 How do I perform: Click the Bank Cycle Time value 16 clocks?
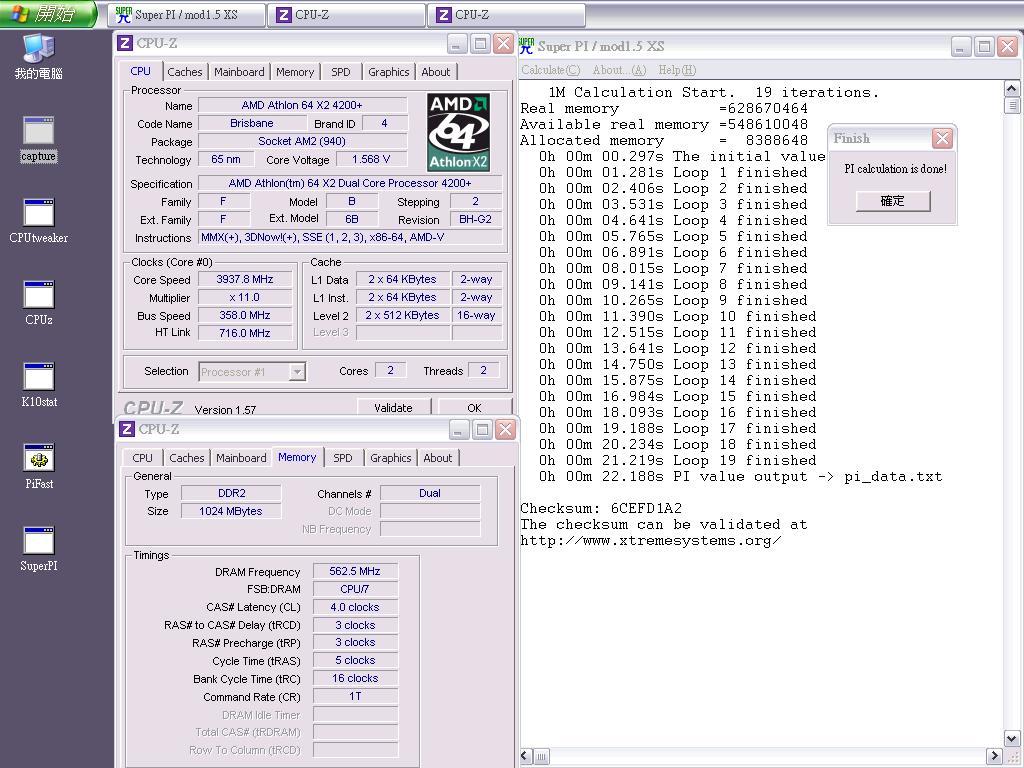pyautogui.click(x=355, y=679)
